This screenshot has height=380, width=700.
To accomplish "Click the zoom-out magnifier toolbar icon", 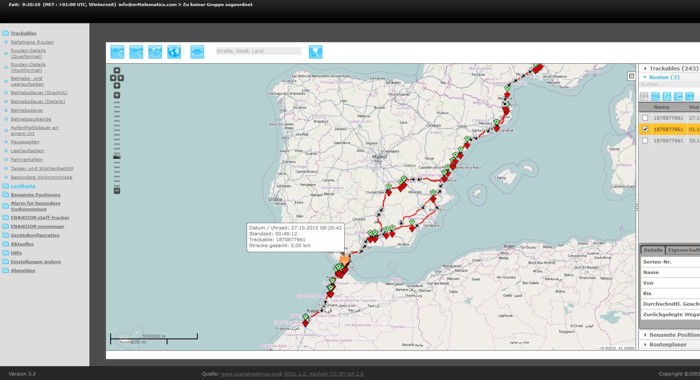I will 136,52.
